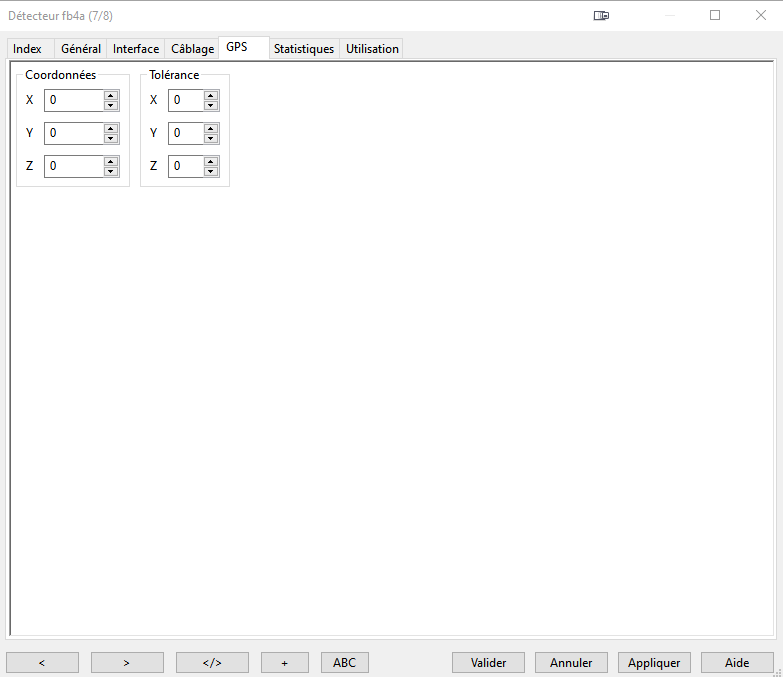This screenshot has width=783, height=677.
Task: Decrease the Coordonnées Y value
Action: (111, 138)
